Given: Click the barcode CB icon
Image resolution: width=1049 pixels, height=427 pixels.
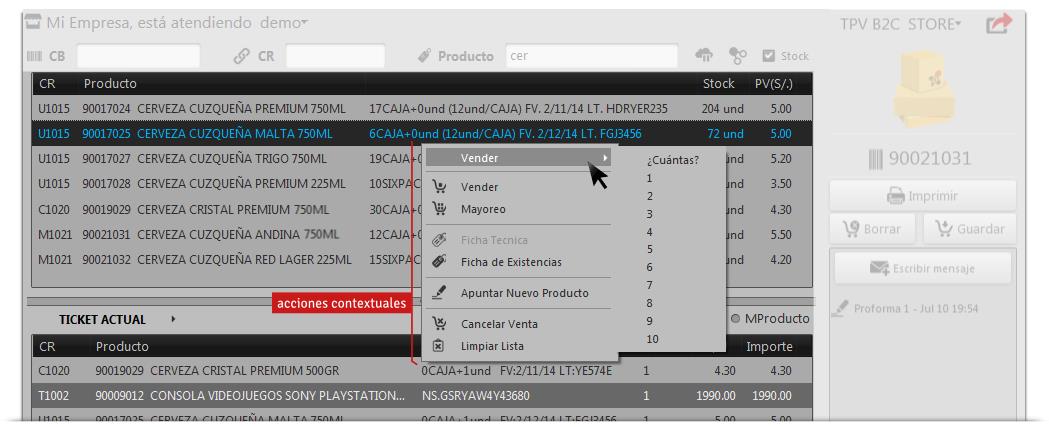Looking at the screenshot, I should click(34, 56).
